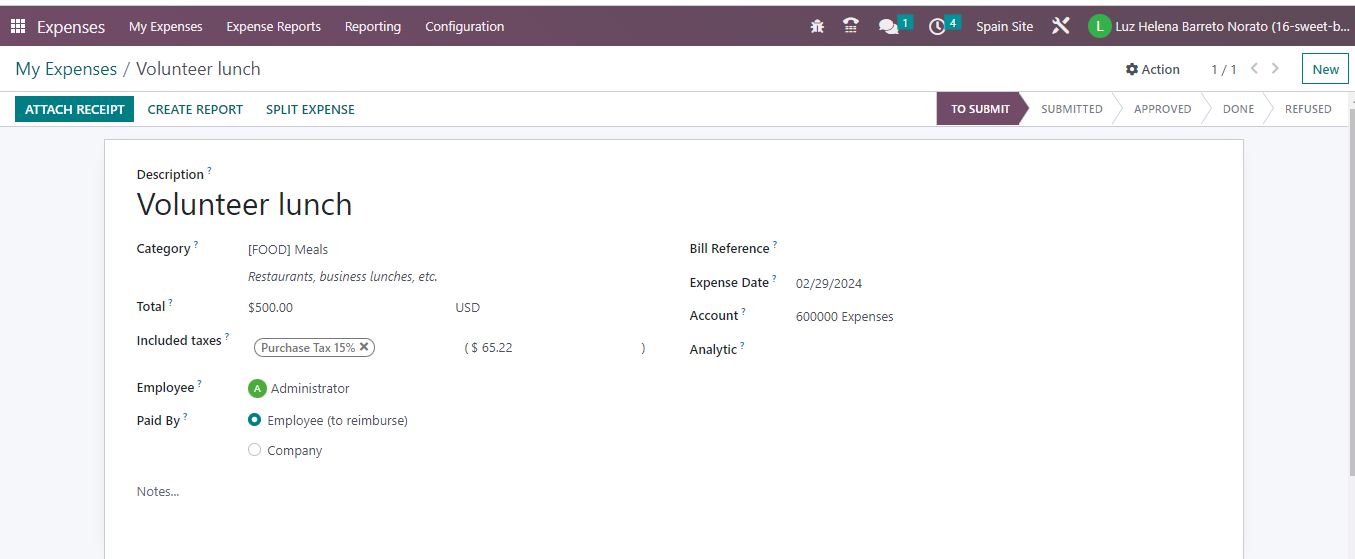
Task: Click the New button
Action: pos(1325,69)
